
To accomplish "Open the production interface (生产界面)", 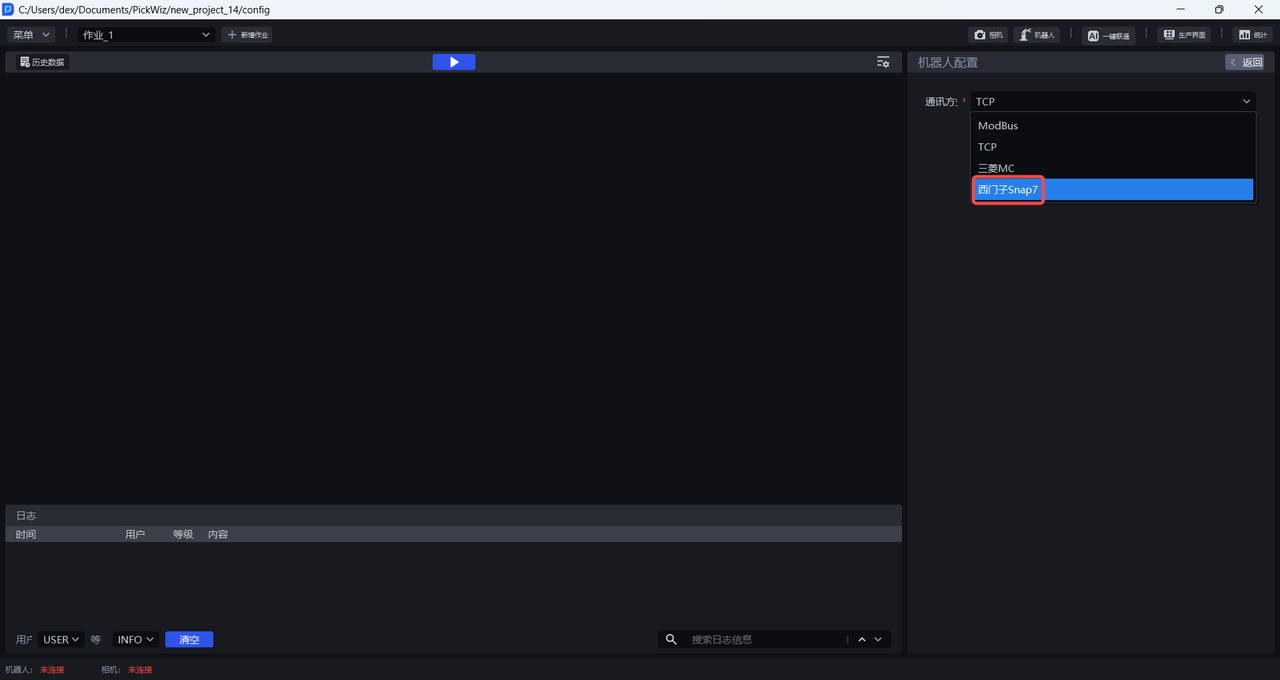I will click(x=1184, y=35).
